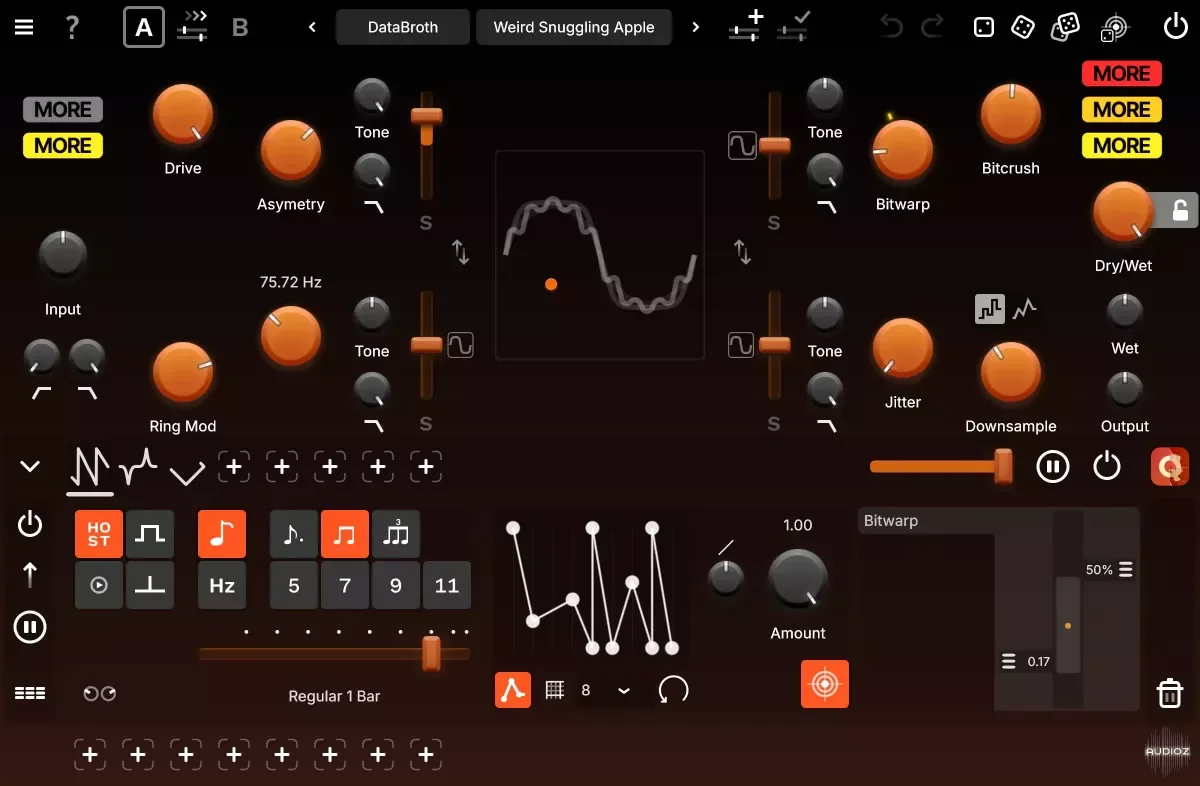Toggle power button next to the pause icon
The height and width of the screenshot is (786, 1200).
click(x=1107, y=466)
